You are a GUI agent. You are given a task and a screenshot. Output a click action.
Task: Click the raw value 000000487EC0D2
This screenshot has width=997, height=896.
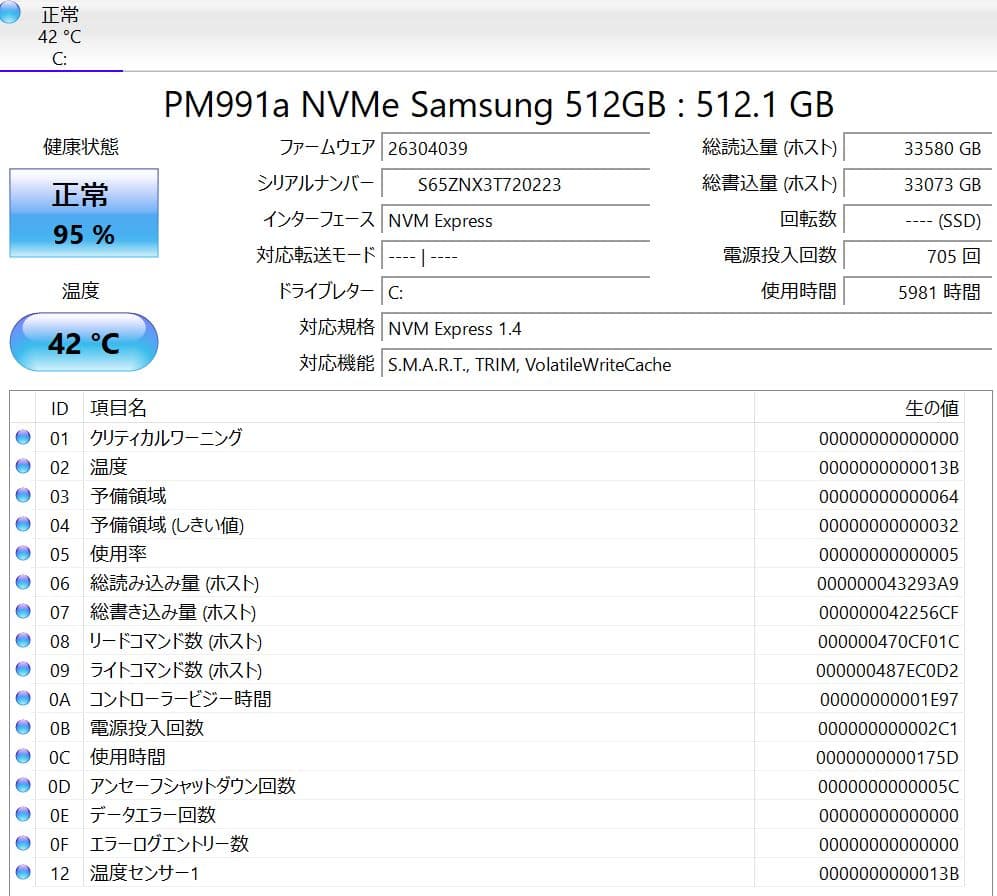coord(887,671)
